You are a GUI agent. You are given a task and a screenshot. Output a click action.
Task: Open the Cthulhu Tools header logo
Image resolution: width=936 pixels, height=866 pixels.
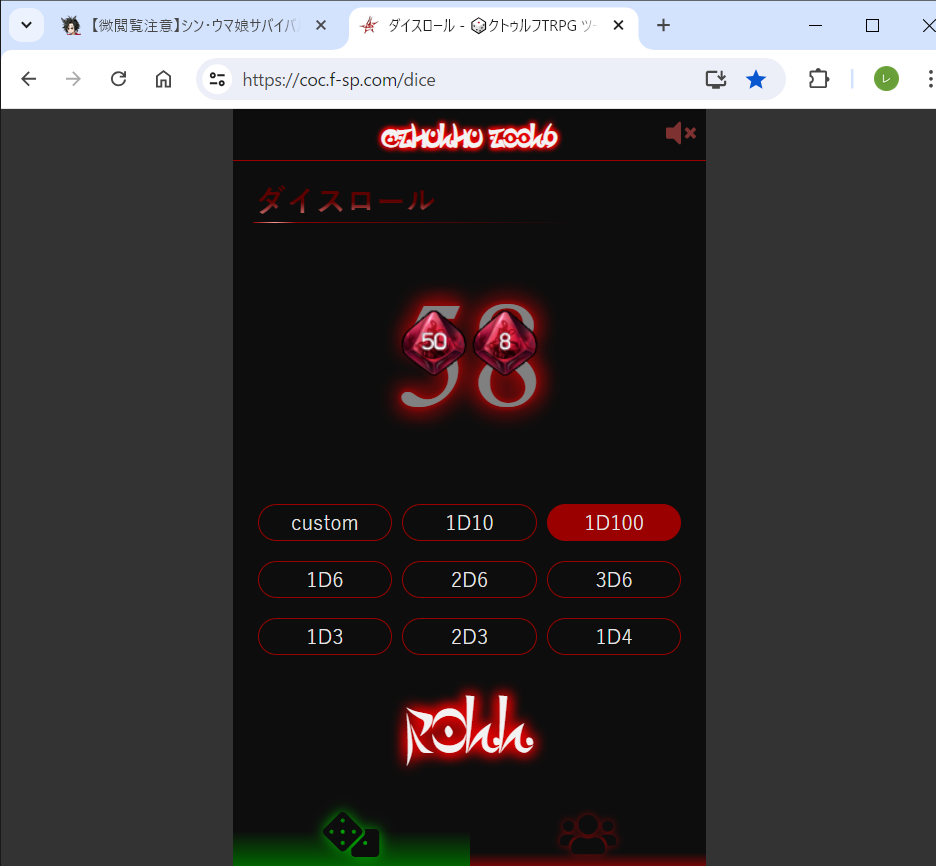coord(469,137)
